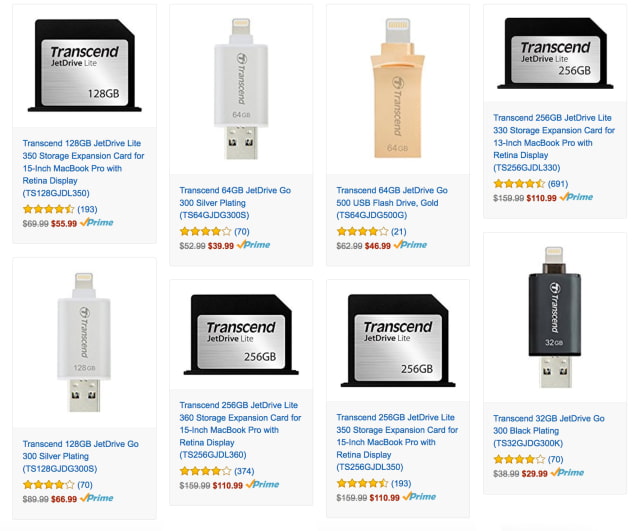Viewport: 640px width, 531px height.
Task: Click the star rating of the 32GB JetDrive Go
Action: point(519,460)
